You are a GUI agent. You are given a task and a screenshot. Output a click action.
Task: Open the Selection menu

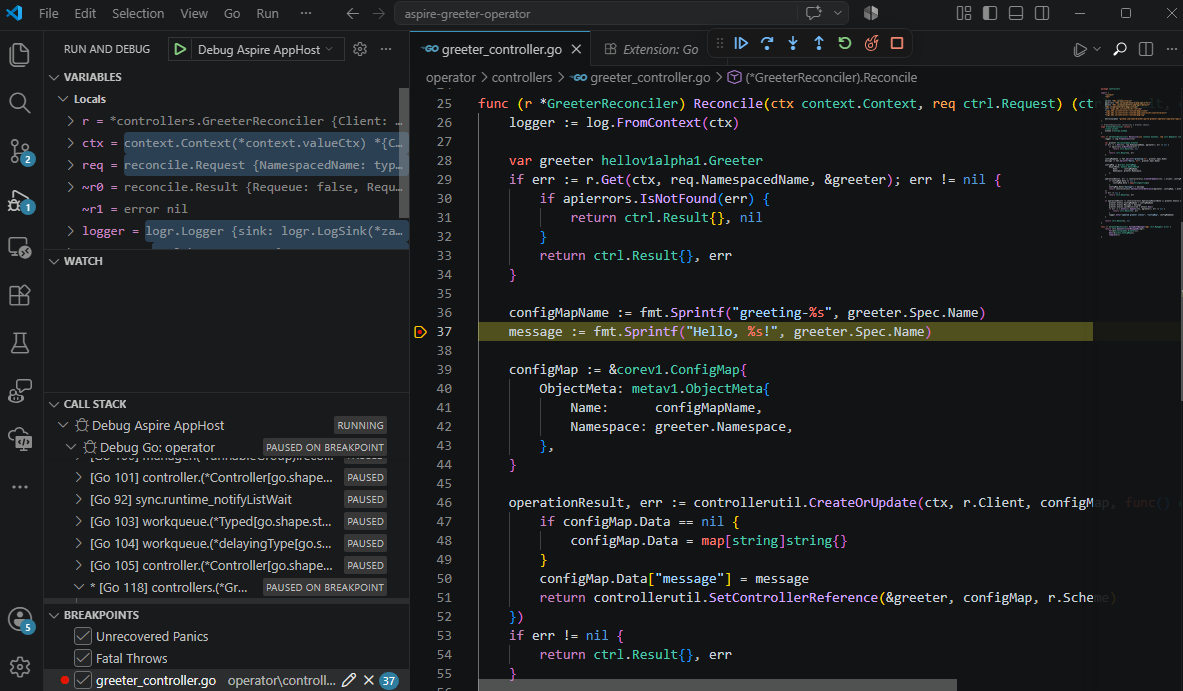(x=138, y=14)
